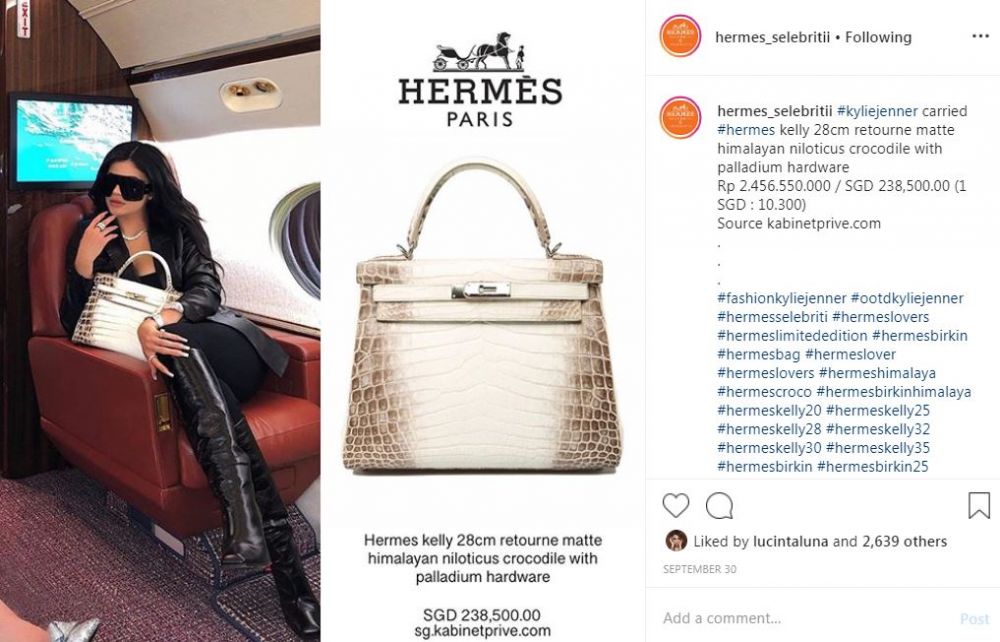The height and width of the screenshot is (642, 1000).
Task: Toggle the Following status in header
Action: [x=878, y=38]
